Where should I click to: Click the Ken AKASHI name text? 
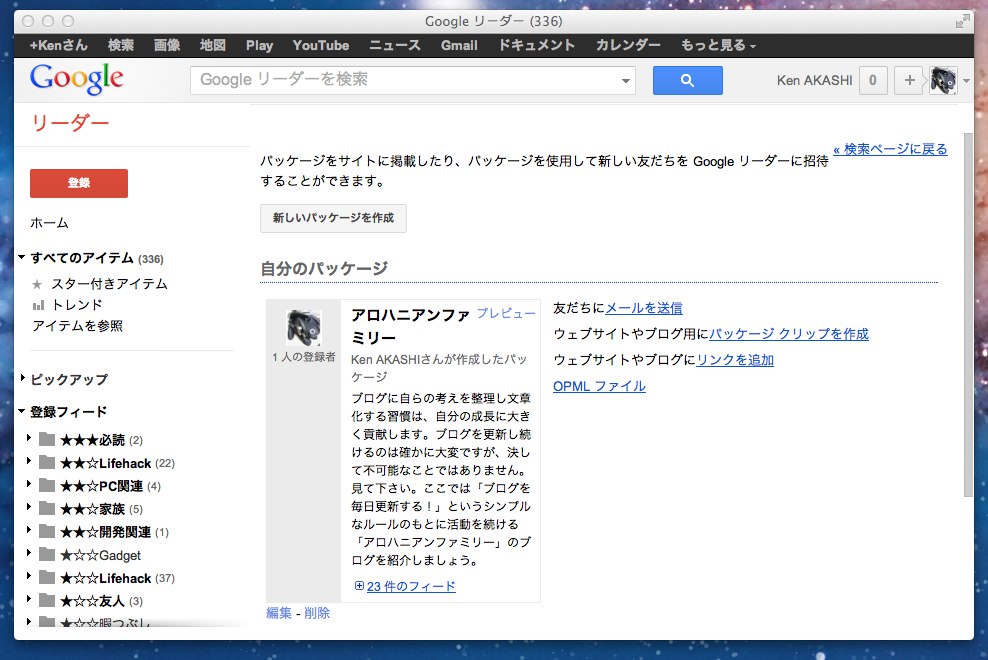(814, 81)
